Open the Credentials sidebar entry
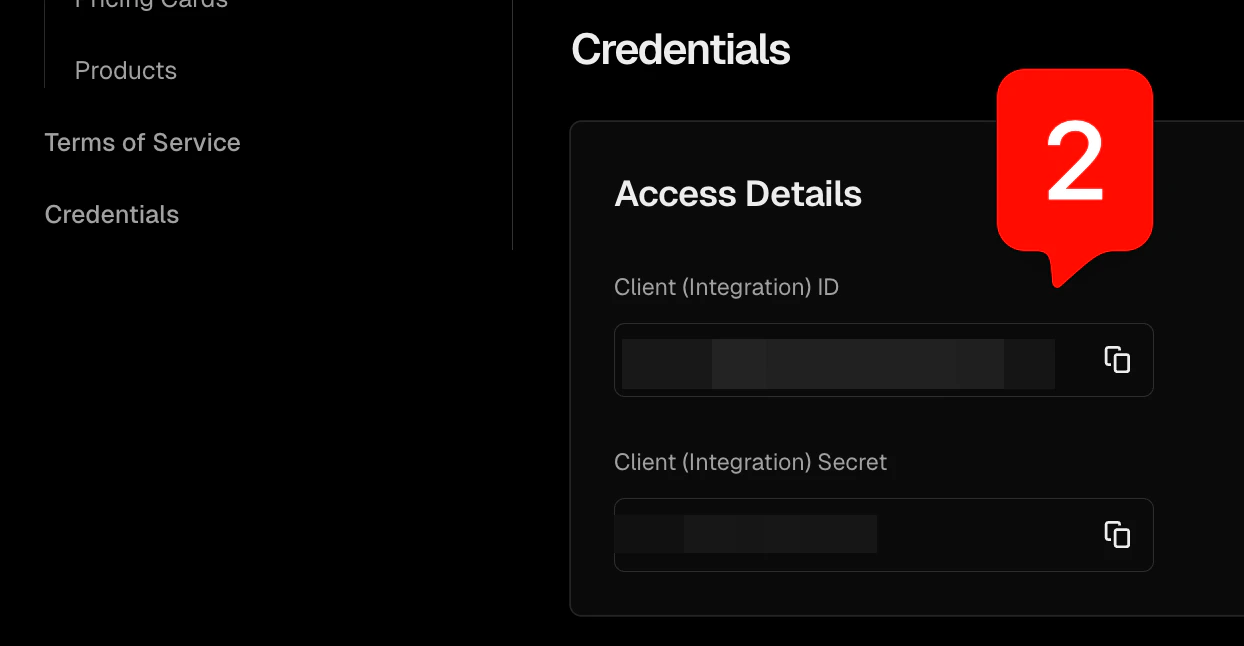 [111, 214]
